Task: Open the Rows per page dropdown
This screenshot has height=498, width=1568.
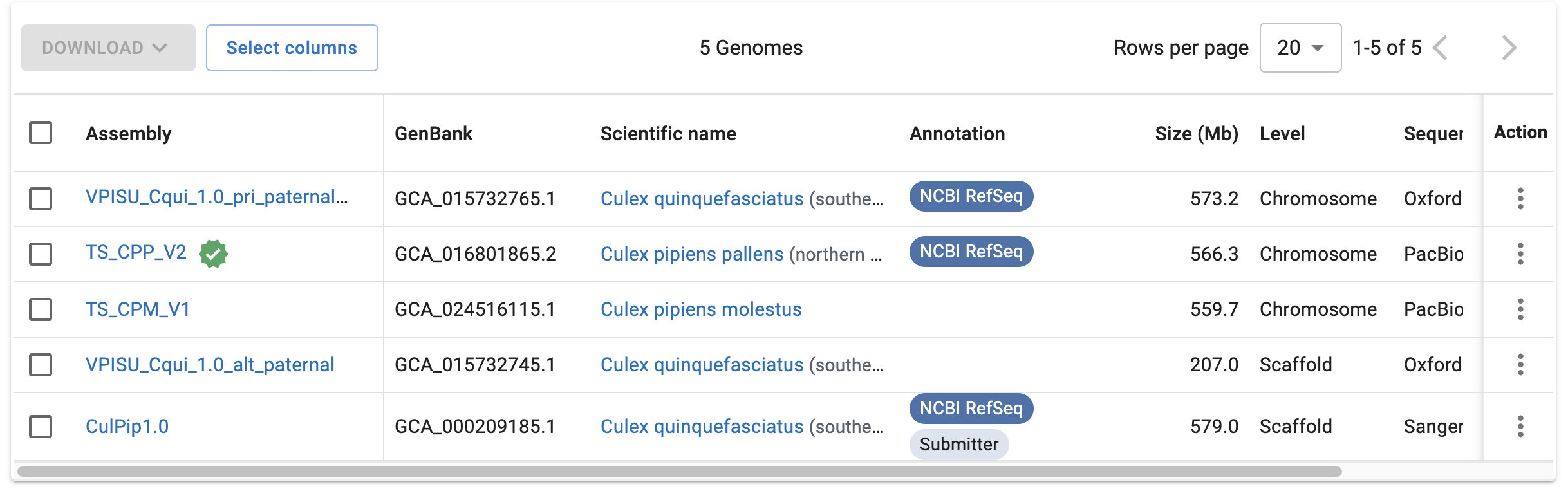Action: click(1300, 48)
